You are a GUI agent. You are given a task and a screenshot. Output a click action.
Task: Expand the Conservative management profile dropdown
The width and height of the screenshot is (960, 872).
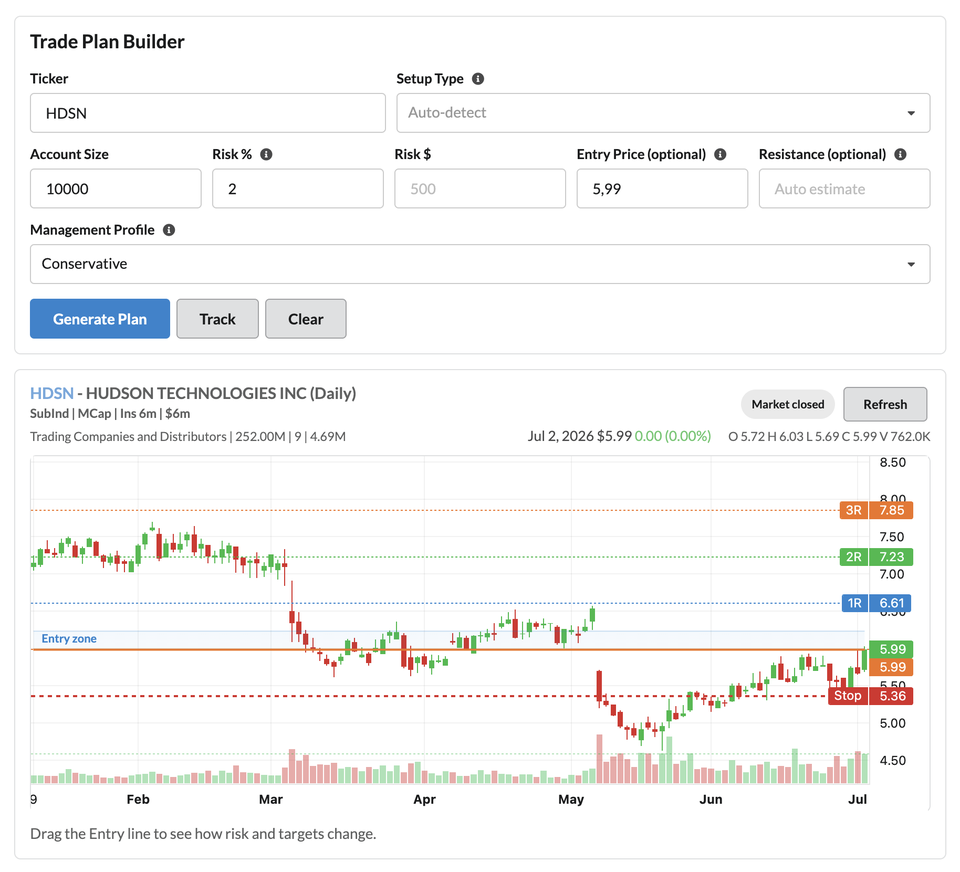tap(480, 264)
